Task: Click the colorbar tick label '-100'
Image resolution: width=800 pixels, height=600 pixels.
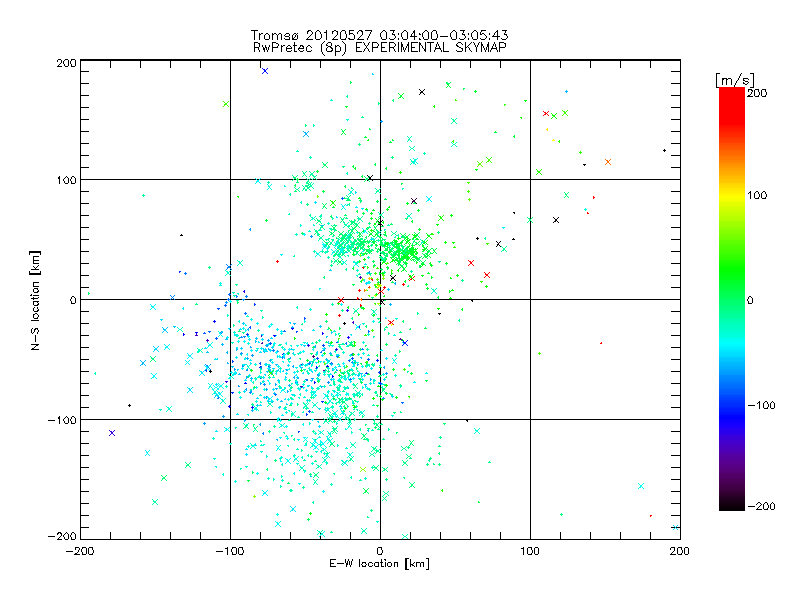Action: pyautogui.click(x=761, y=406)
